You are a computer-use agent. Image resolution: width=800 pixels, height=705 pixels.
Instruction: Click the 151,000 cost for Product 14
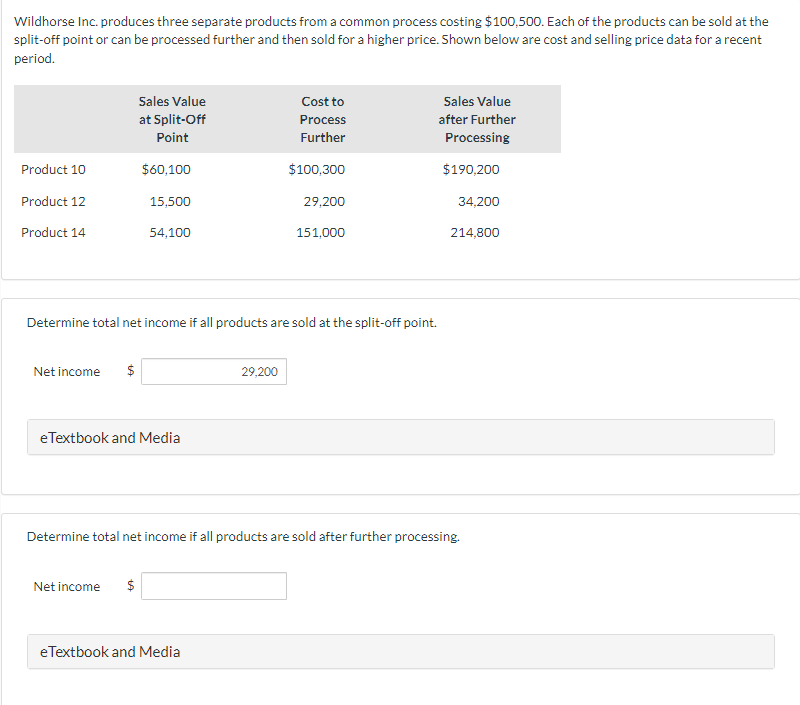coord(320,232)
